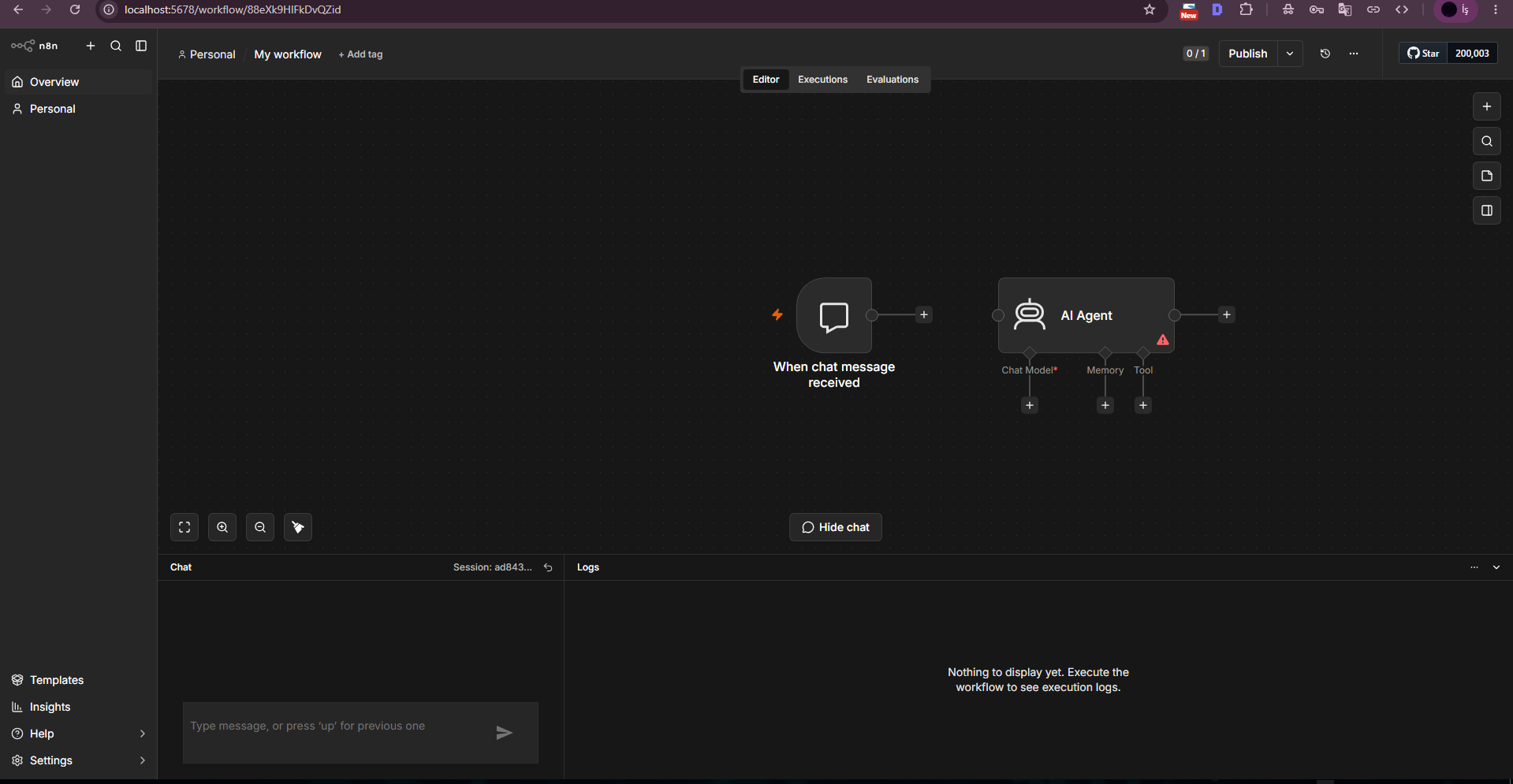Open the Personal project in the sidebar

click(78, 109)
